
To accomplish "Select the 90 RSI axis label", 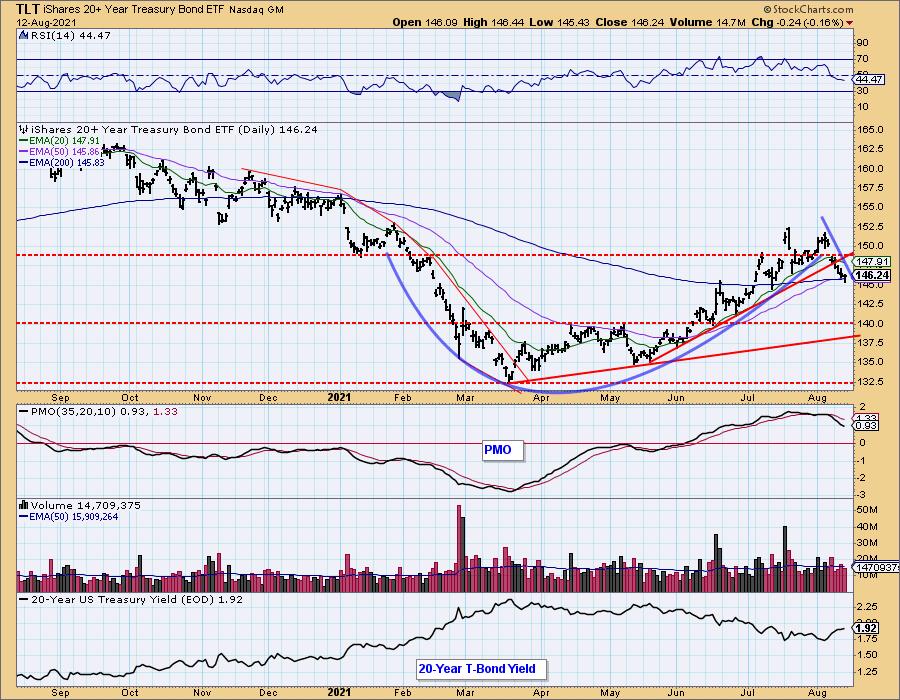I will [x=863, y=42].
